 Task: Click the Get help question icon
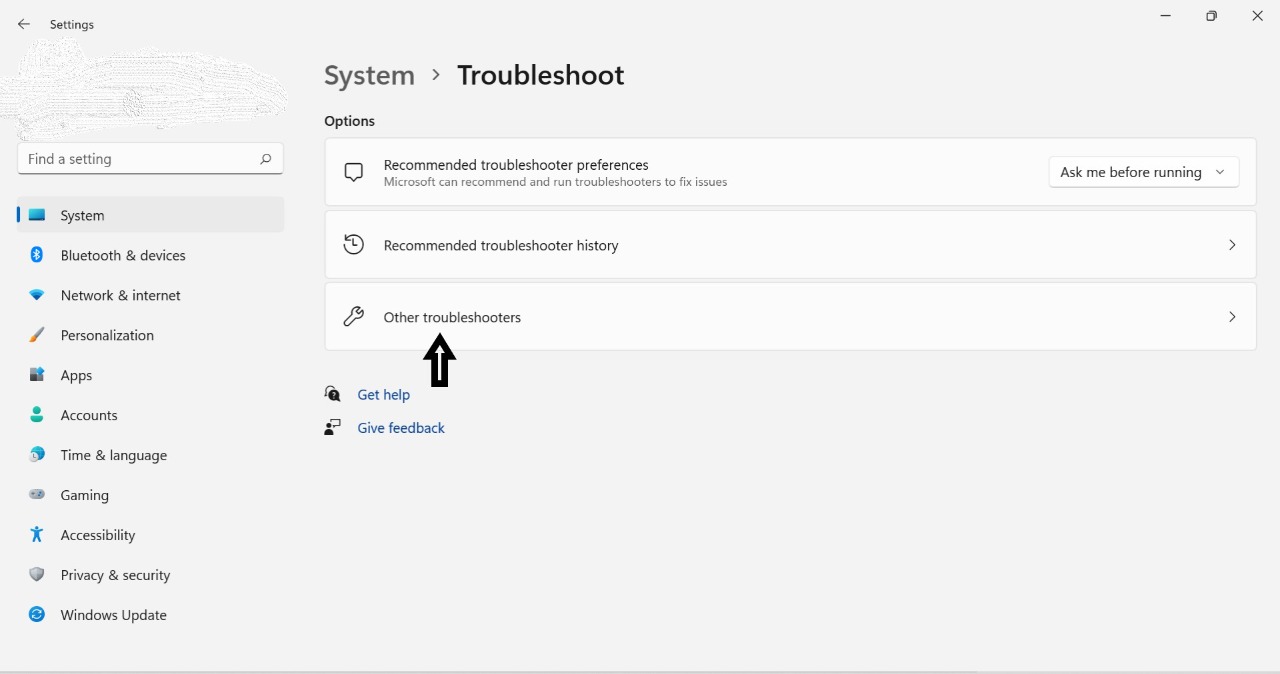[332, 394]
